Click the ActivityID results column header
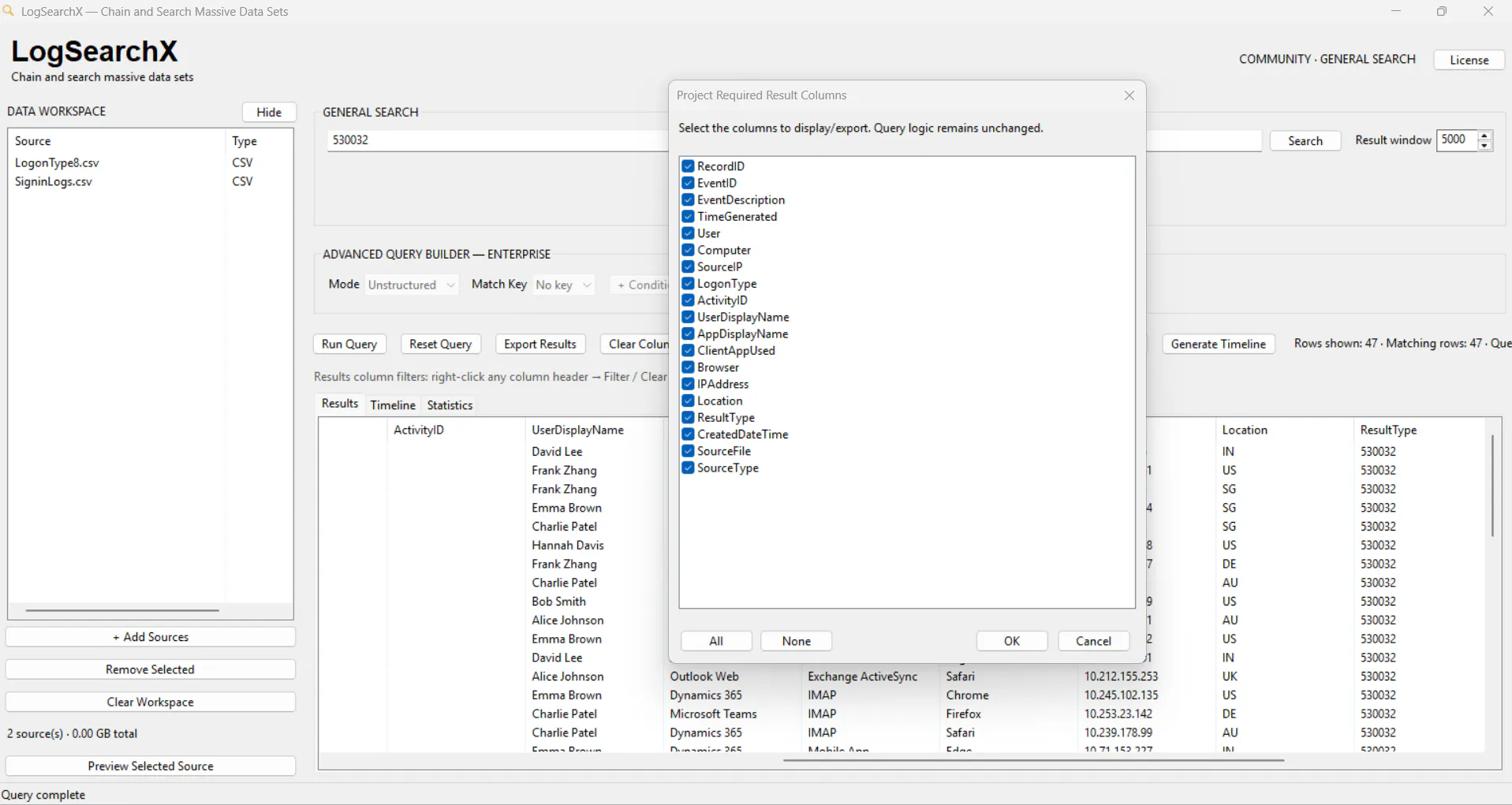 click(456, 430)
